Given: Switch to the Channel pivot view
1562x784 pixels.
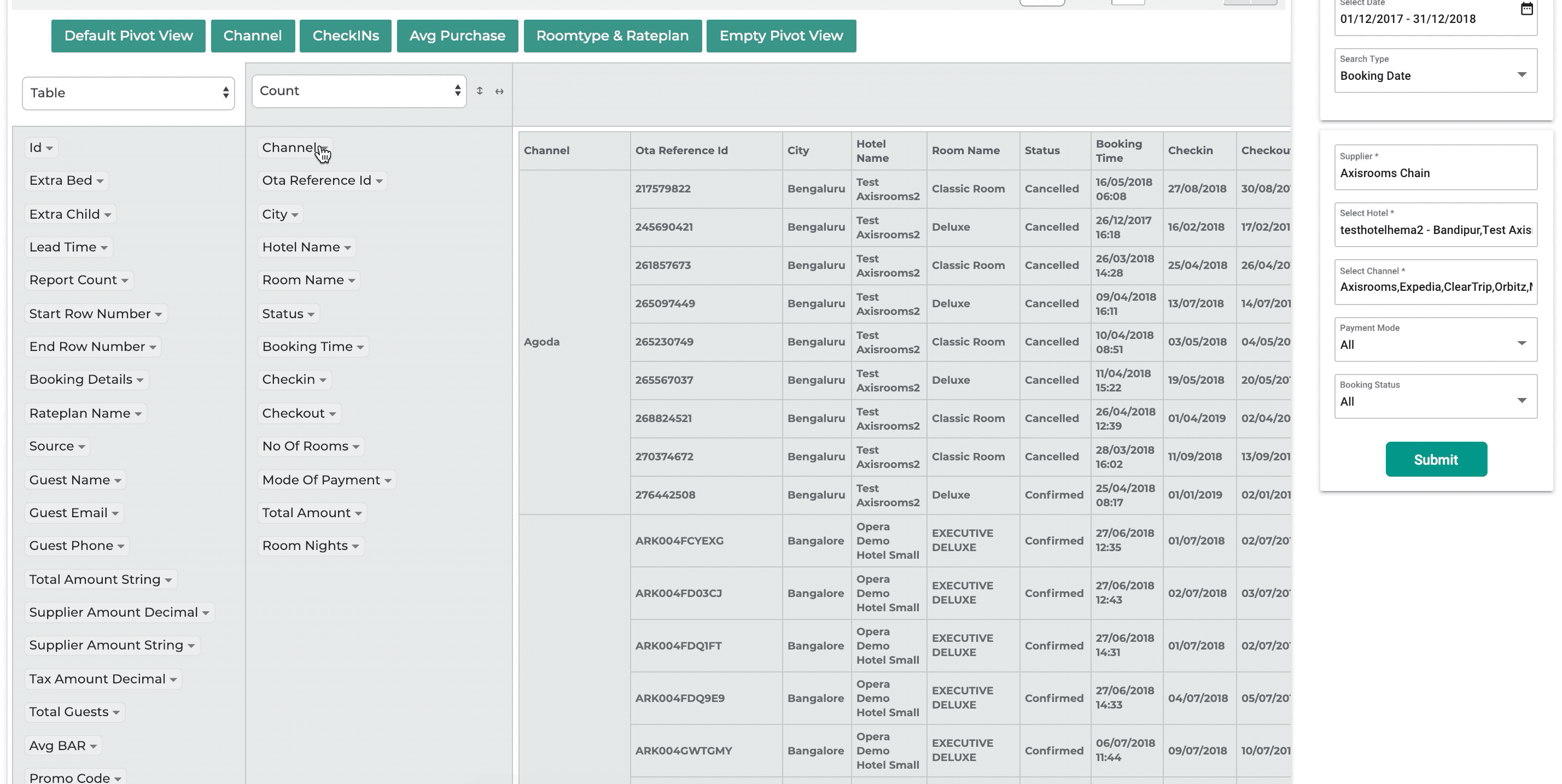Looking at the screenshot, I should pyautogui.click(x=252, y=36).
